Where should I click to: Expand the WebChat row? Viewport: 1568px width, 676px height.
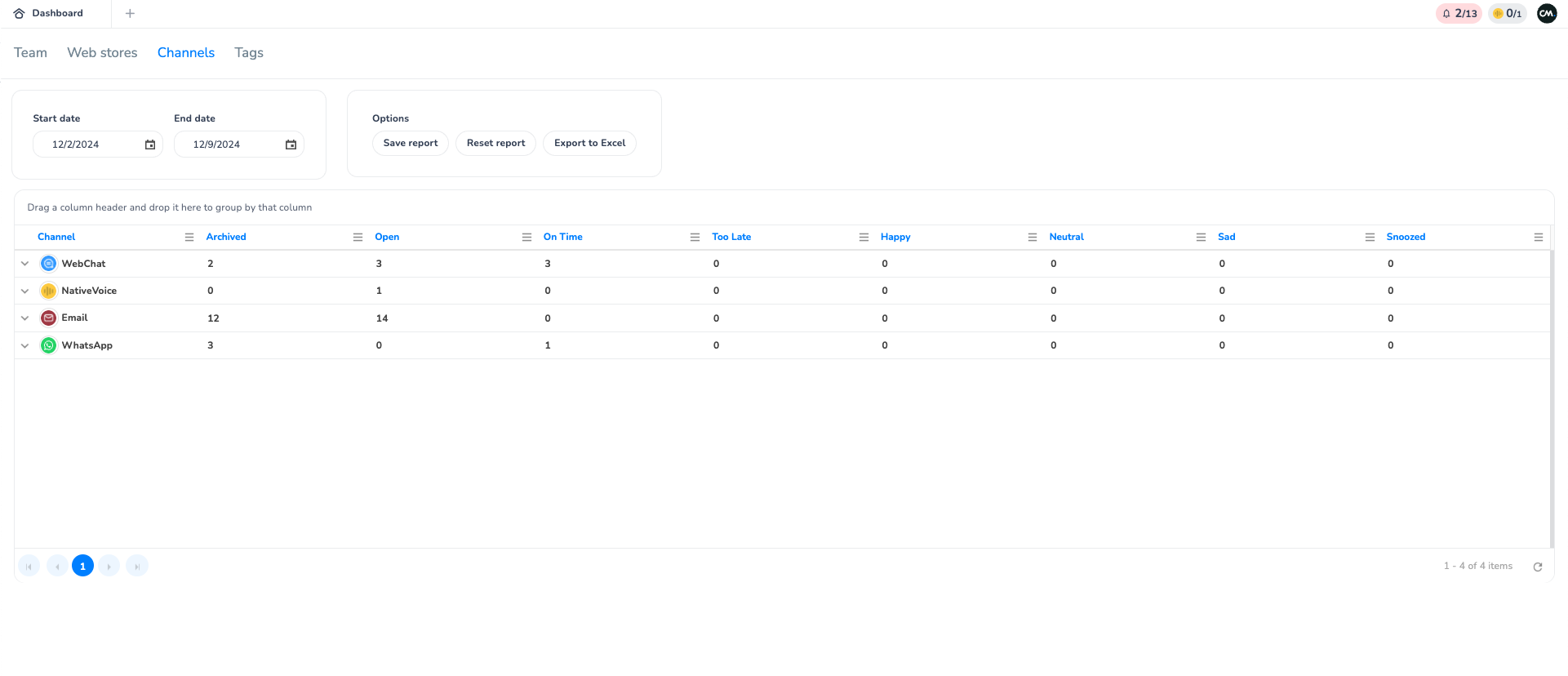tap(25, 264)
